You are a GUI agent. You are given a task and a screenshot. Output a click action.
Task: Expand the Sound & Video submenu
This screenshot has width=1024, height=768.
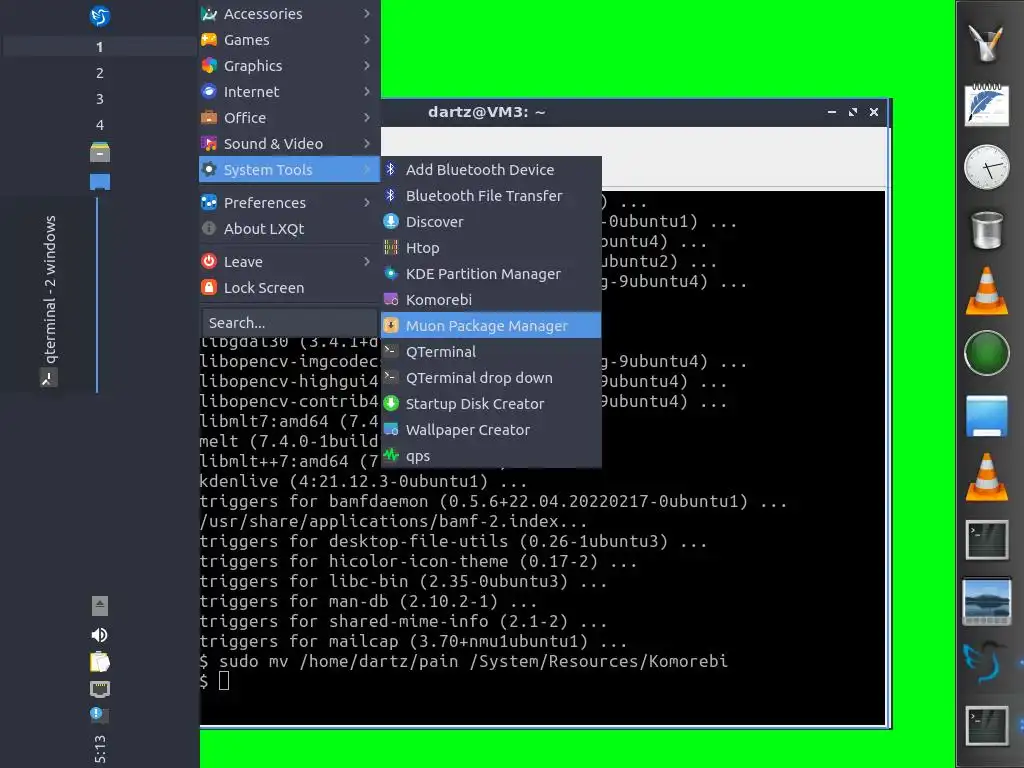click(x=289, y=144)
